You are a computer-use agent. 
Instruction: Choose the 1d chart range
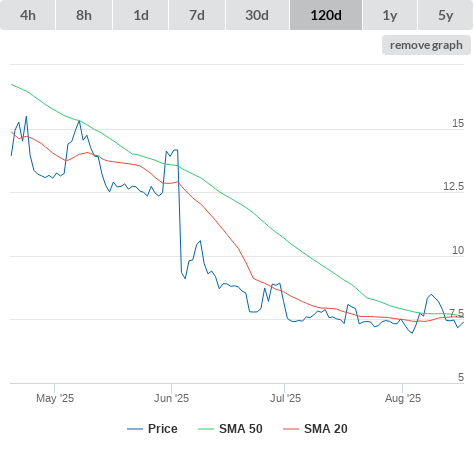pyautogui.click(x=141, y=15)
